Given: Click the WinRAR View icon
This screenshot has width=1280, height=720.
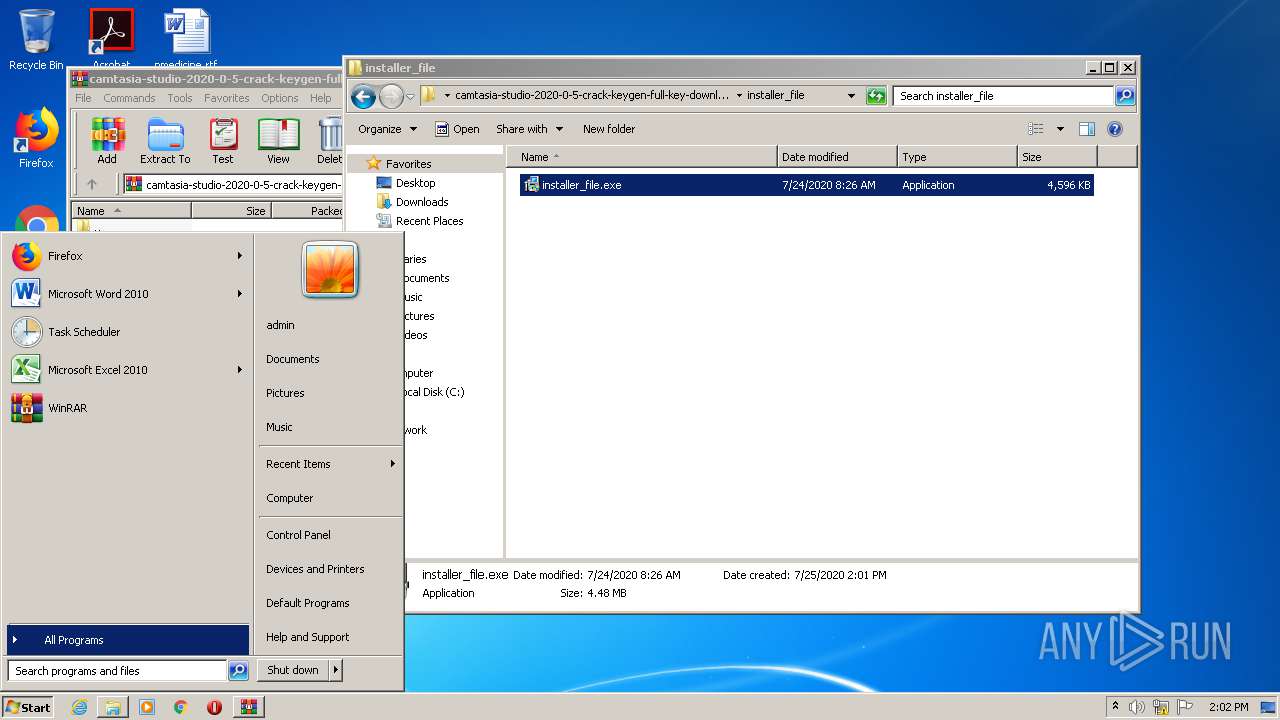Looking at the screenshot, I should 278,141.
